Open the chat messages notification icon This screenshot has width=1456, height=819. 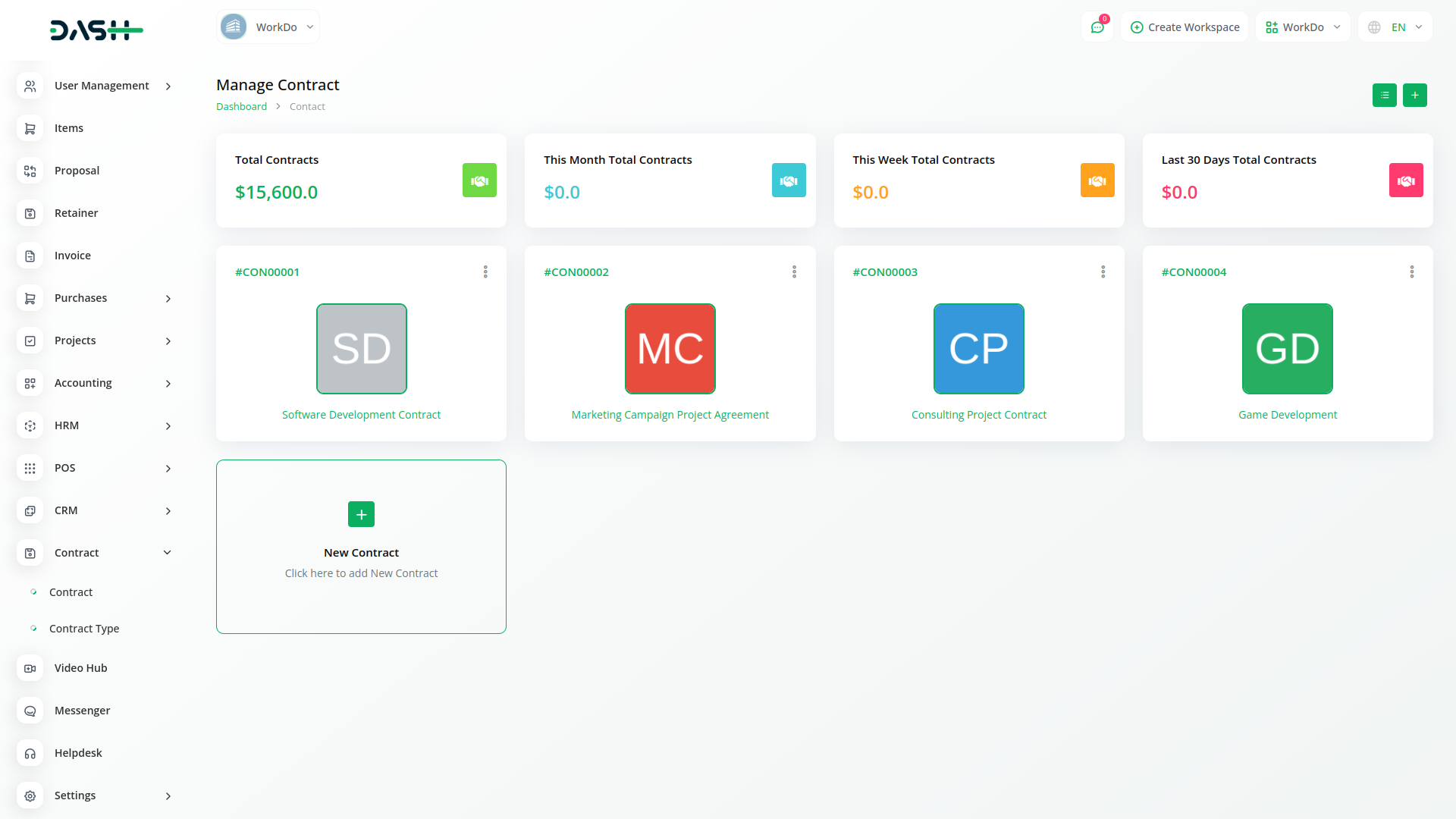pyautogui.click(x=1097, y=27)
